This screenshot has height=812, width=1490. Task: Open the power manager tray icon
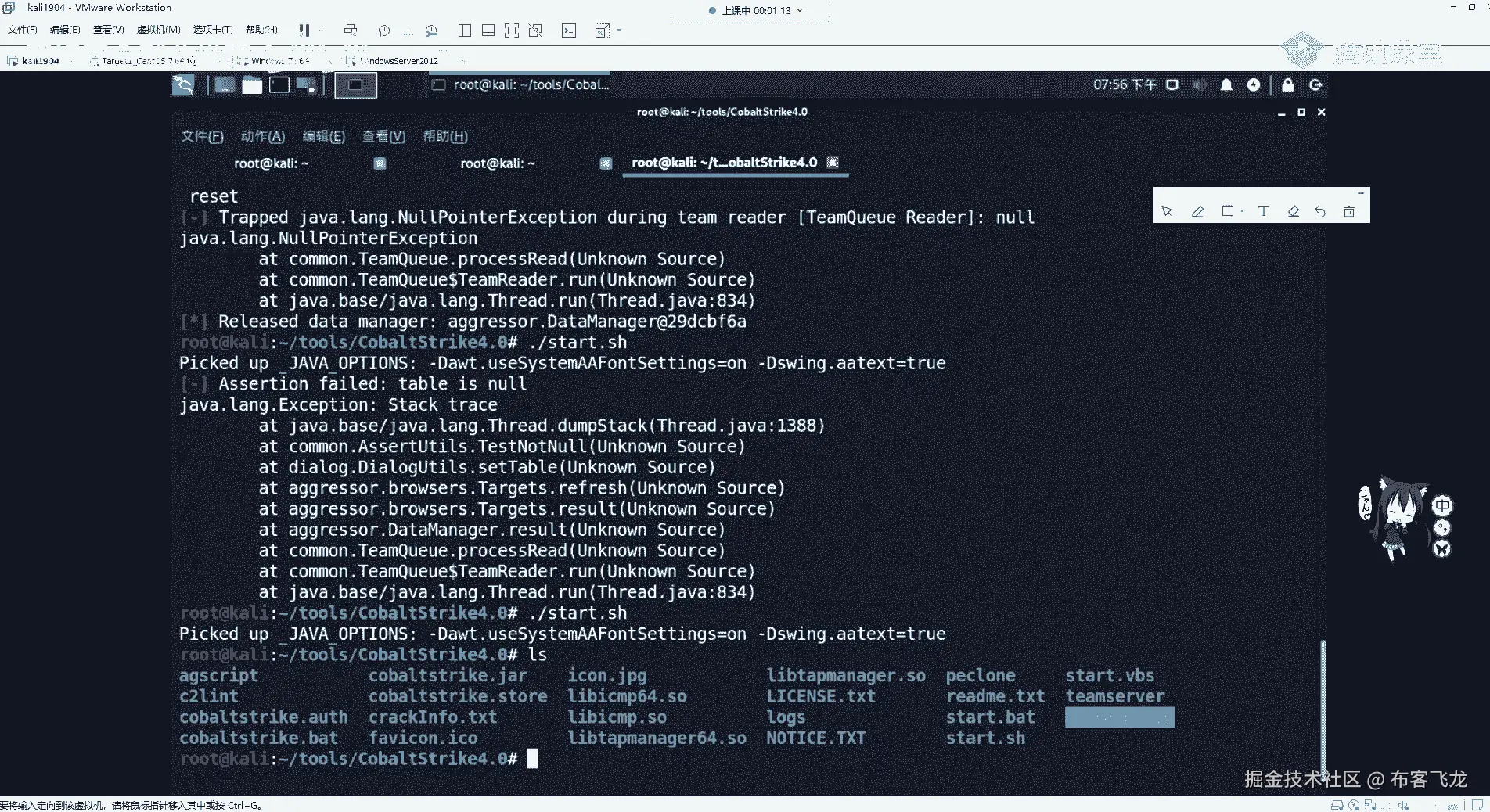tap(1254, 84)
